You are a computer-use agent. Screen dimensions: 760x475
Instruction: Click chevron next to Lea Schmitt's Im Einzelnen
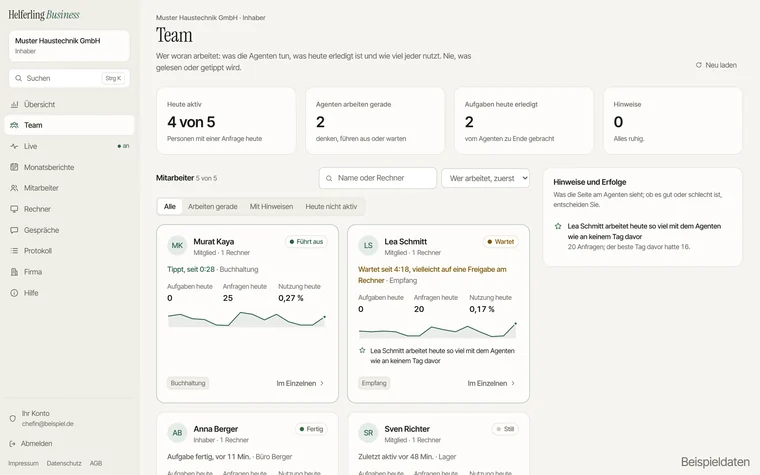[513, 383]
